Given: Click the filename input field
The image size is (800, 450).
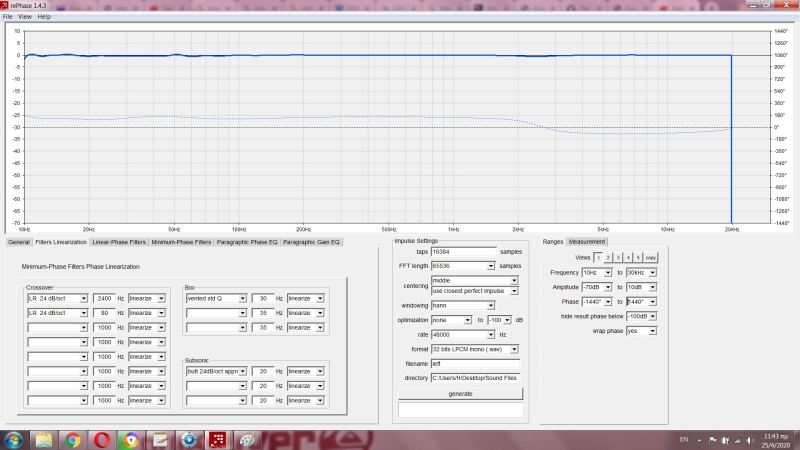Looking at the screenshot, I should coord(474,363).
